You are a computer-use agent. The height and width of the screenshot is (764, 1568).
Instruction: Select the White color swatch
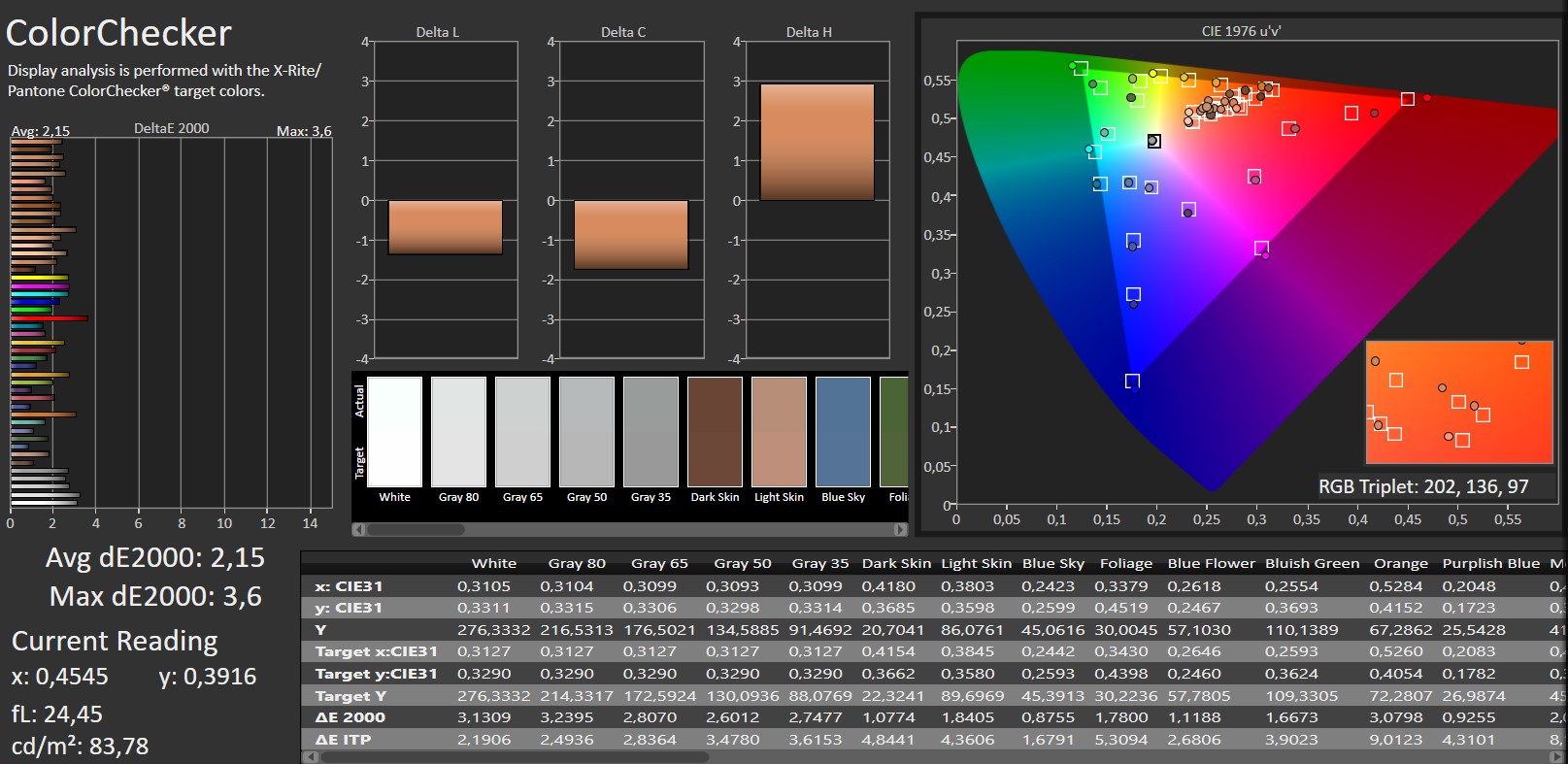click(395, 432)
